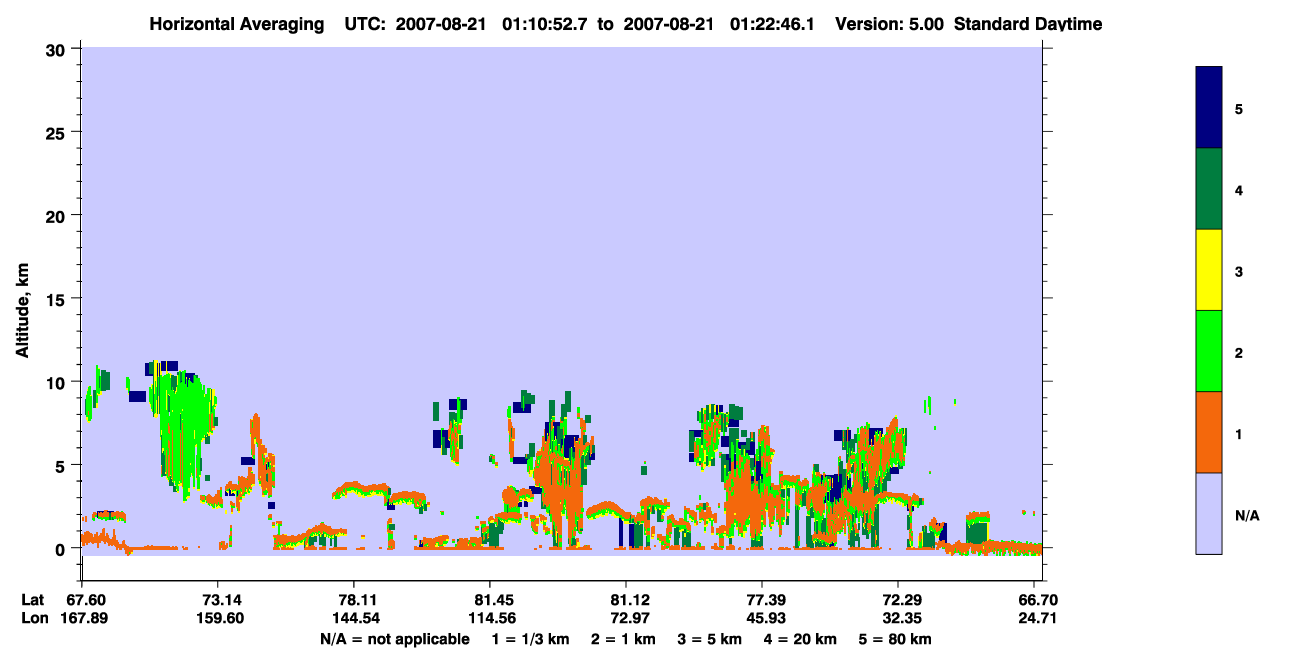The image size is (1300, 667).
Task: Click the y-axis tick label 30
Action: pos(56,49)
